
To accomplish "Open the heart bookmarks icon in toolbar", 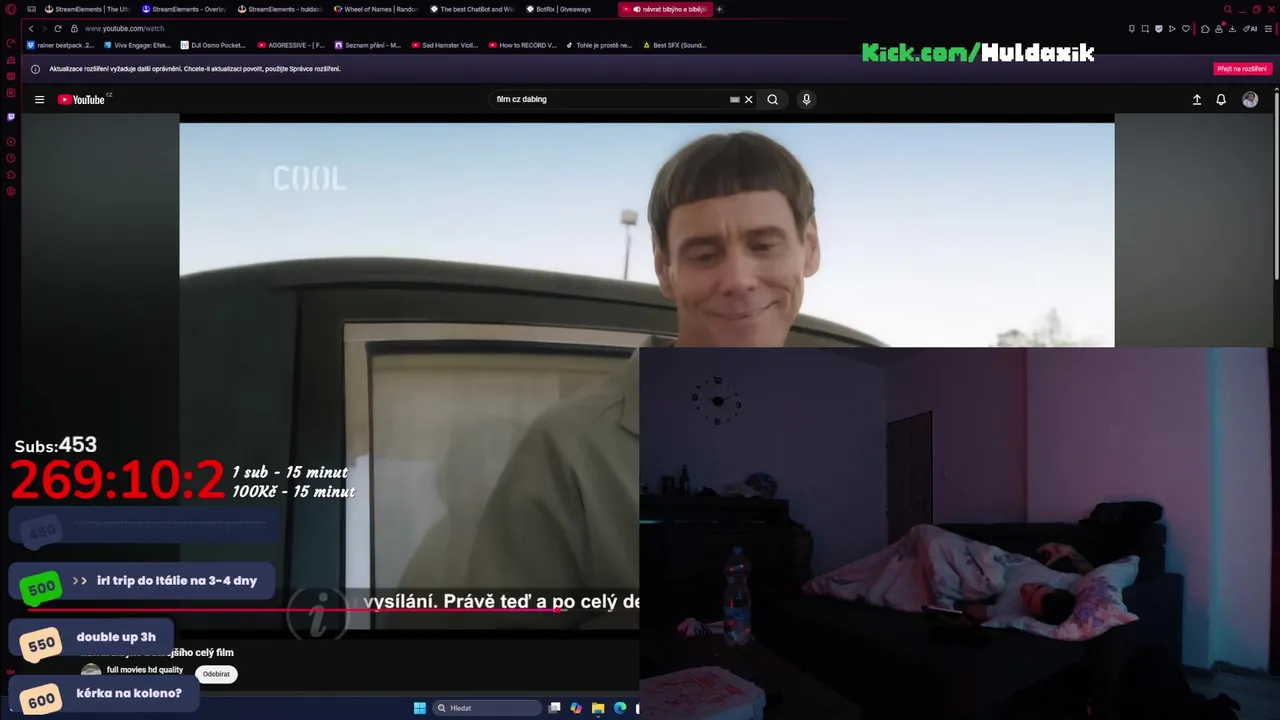I will pyautogui.click(x=1187, y=28).
